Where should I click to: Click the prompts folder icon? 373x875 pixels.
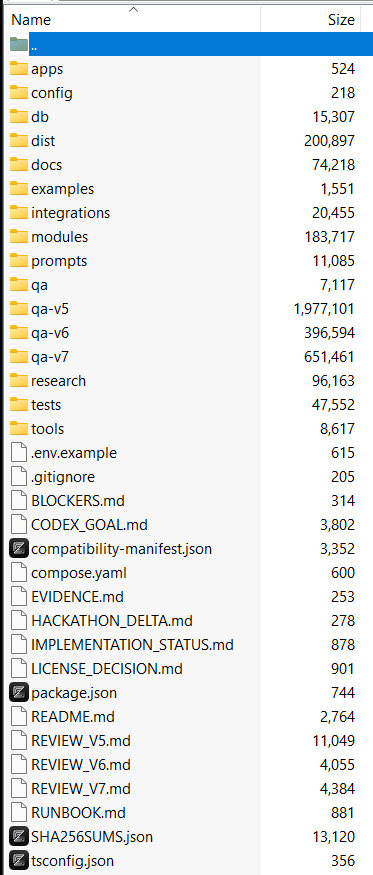click(x=19, y=261)
